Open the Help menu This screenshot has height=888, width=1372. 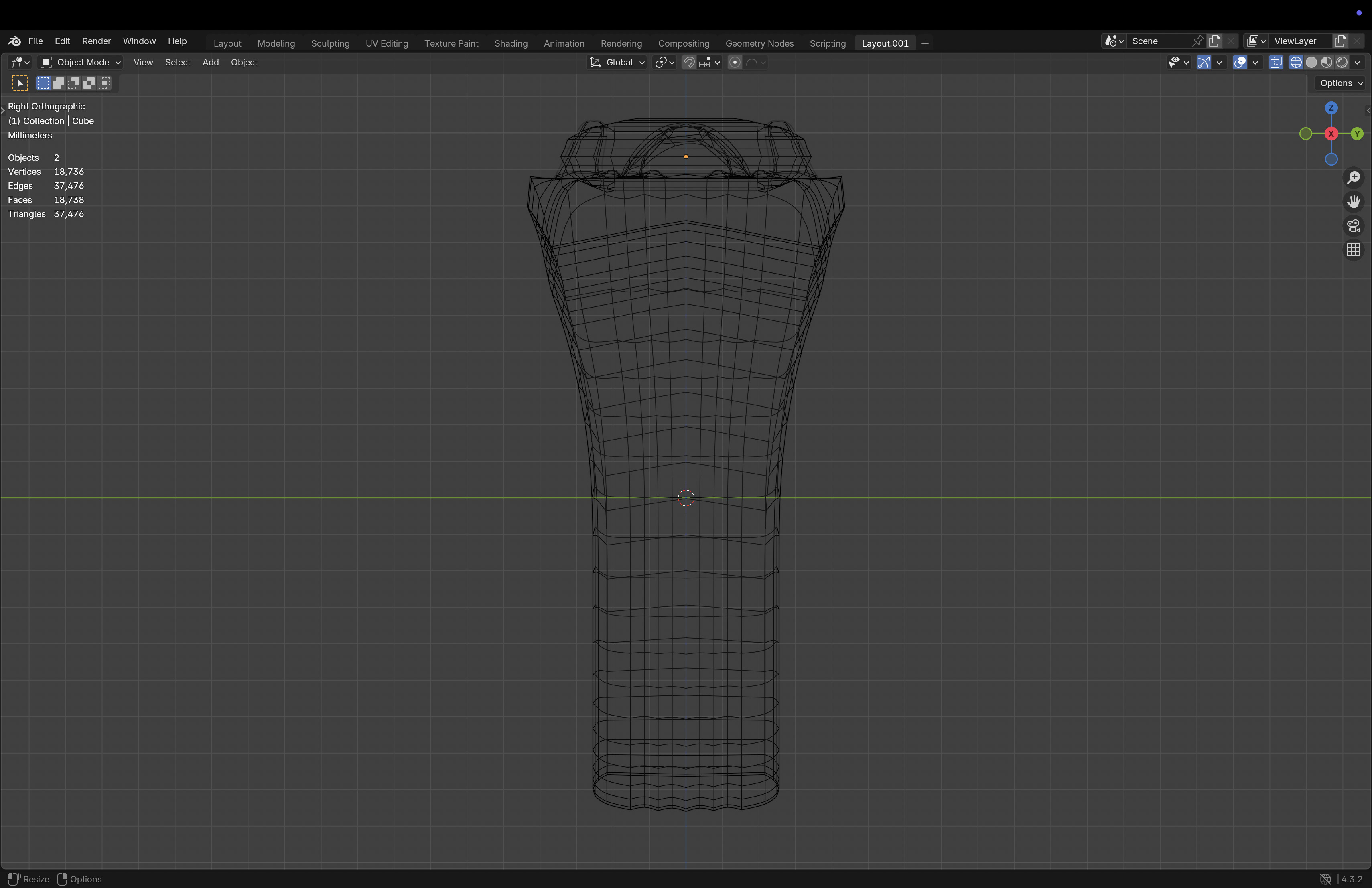pos(177,41)
